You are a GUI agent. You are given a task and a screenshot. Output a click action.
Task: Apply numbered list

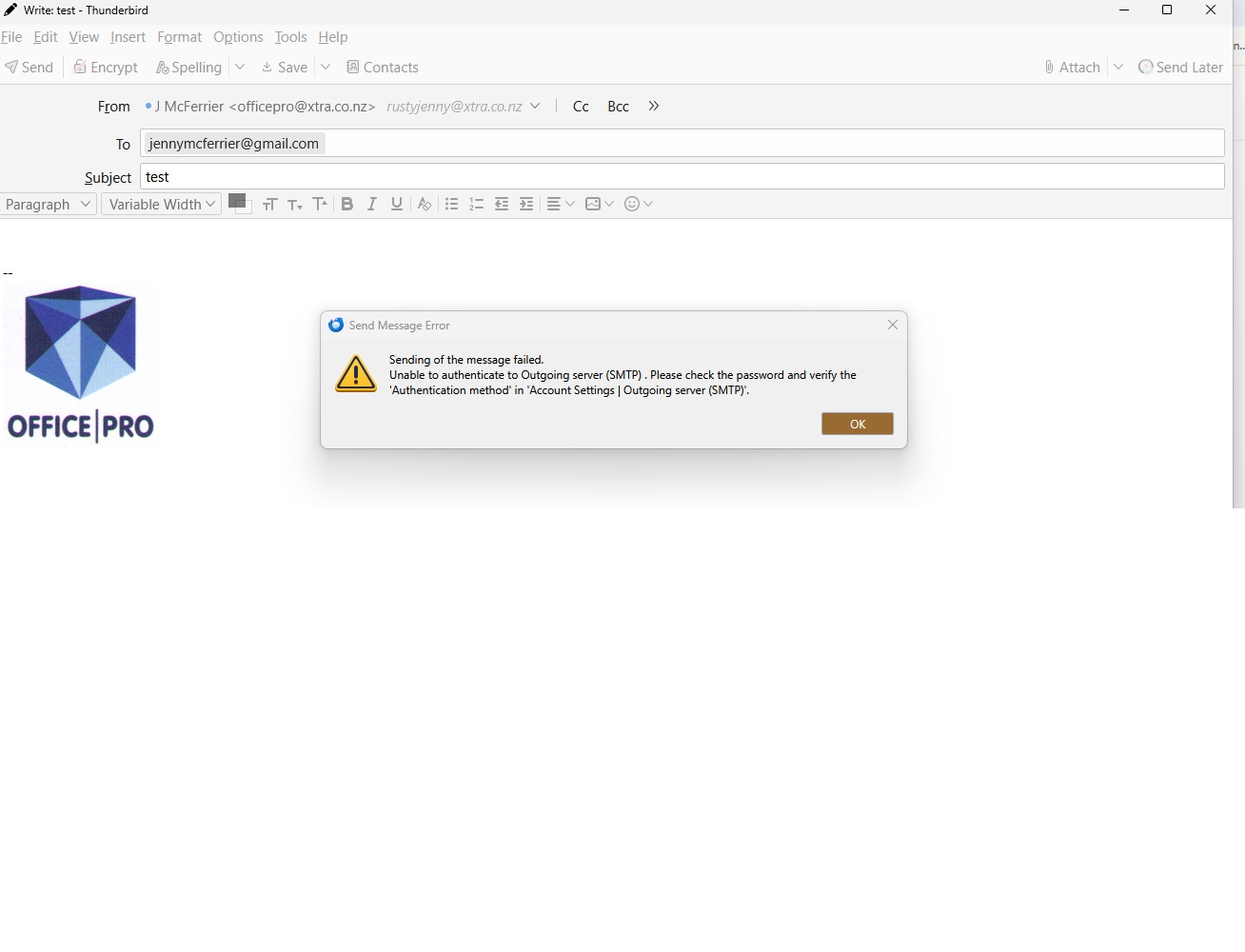coord(477,204)
